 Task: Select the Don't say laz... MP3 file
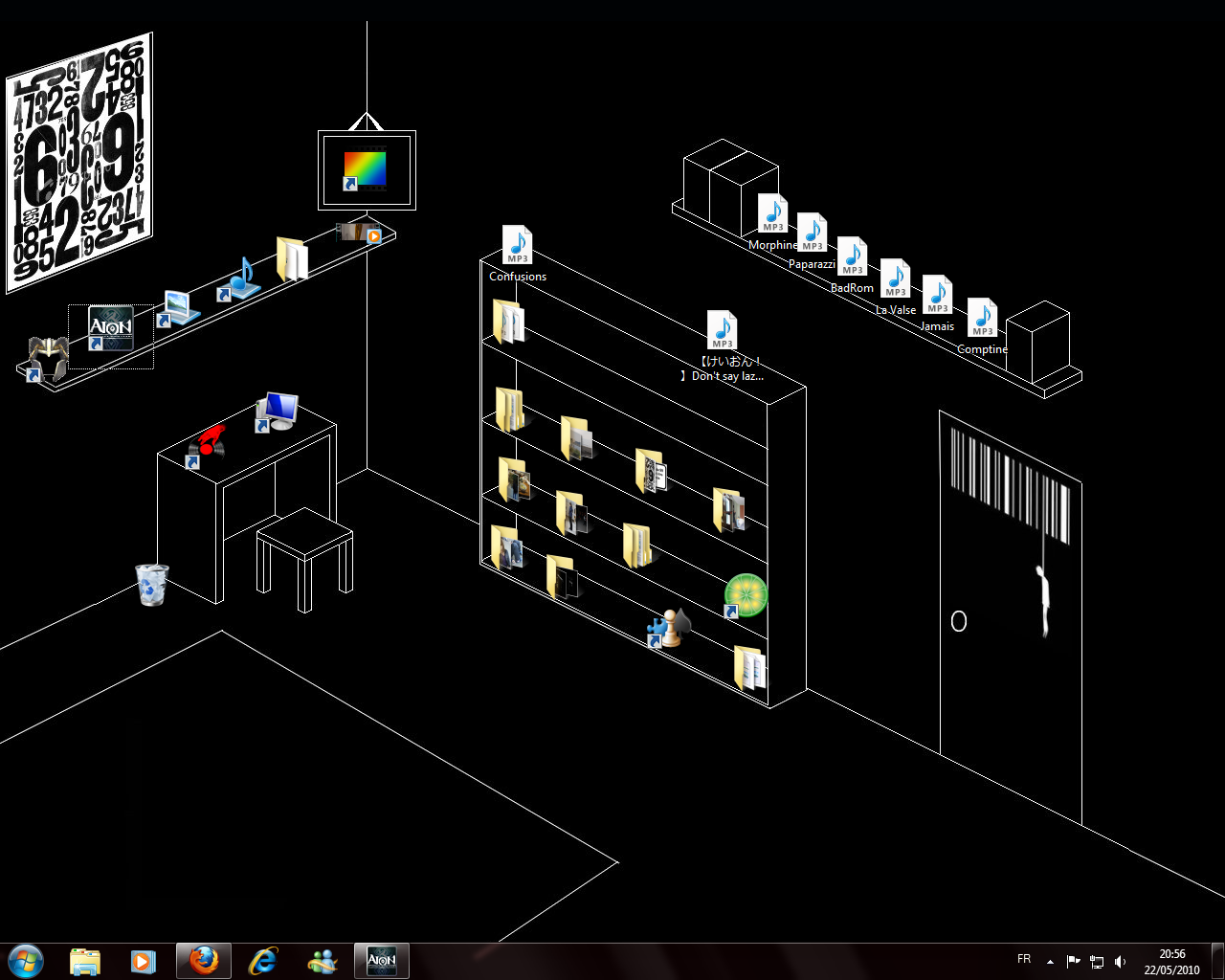tap(723, 346)
